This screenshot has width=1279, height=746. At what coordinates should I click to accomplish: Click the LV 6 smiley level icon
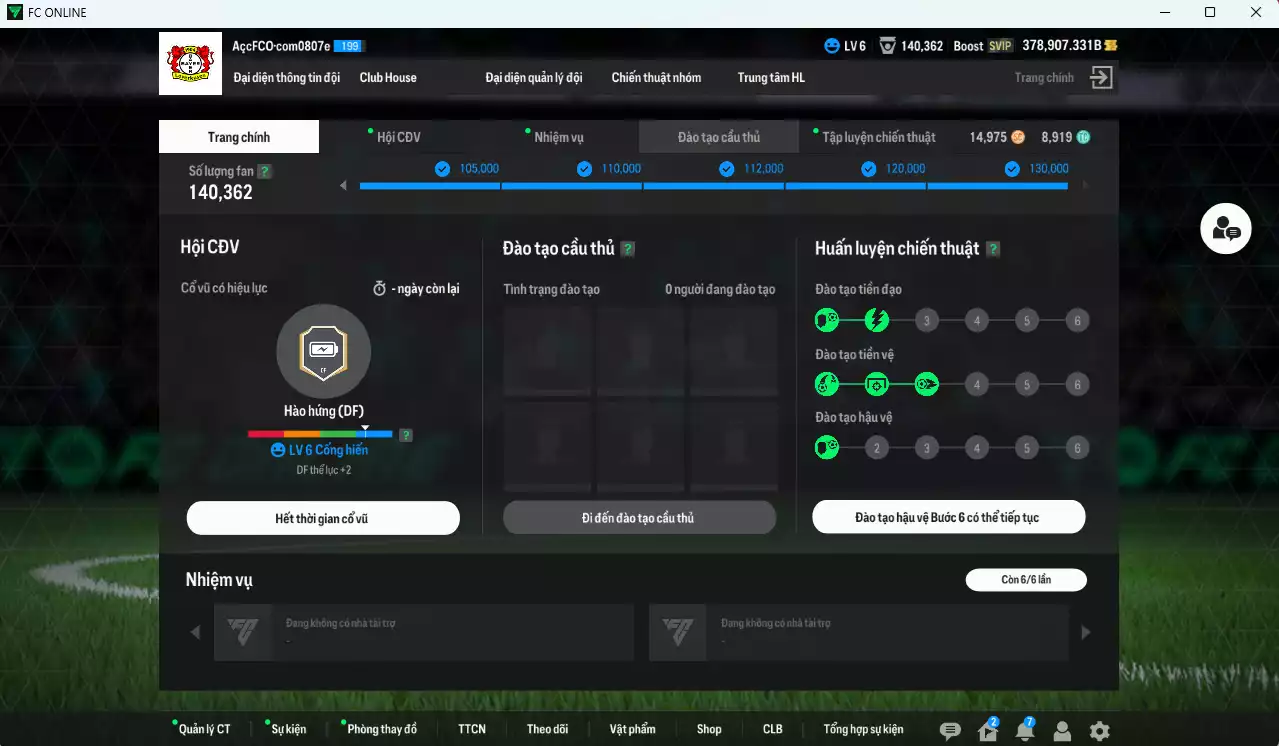[x=832, y=46]
